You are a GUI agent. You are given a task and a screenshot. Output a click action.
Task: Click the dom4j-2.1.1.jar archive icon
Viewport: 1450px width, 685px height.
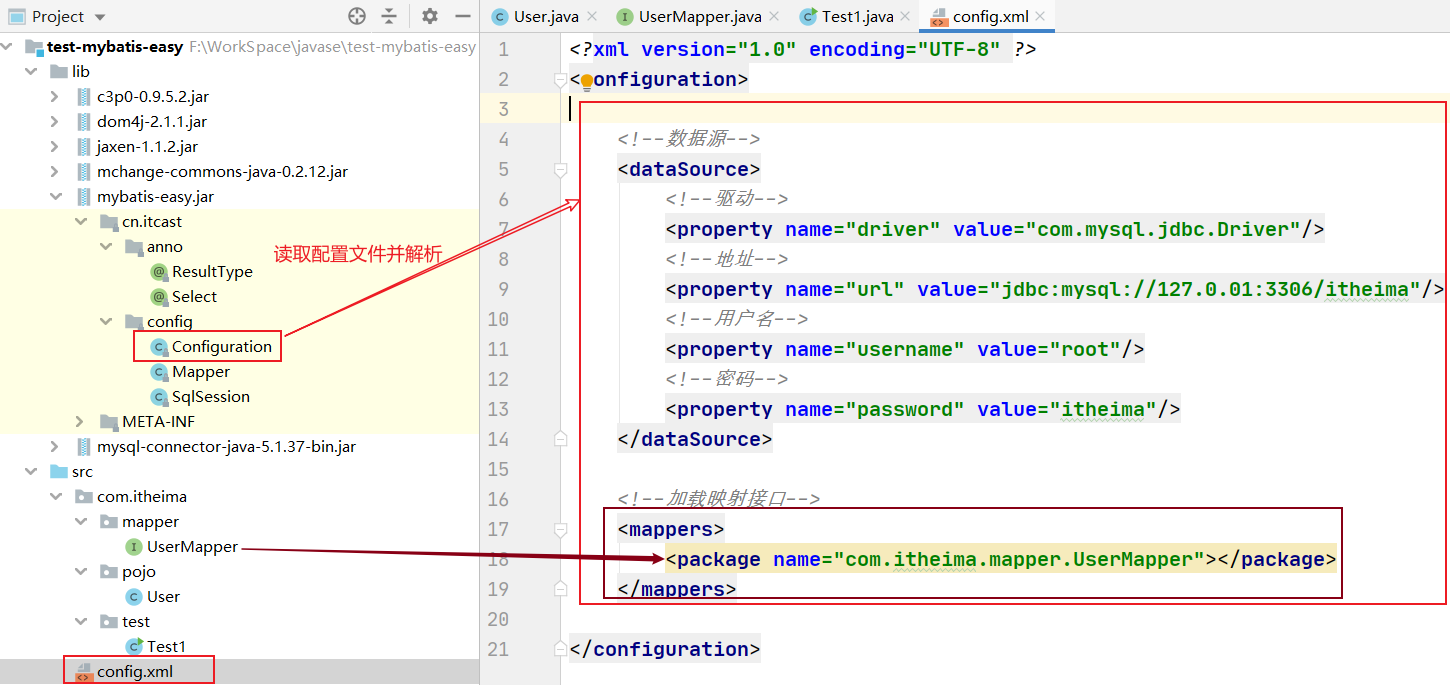pyautogui.click(x=83, y=121)
